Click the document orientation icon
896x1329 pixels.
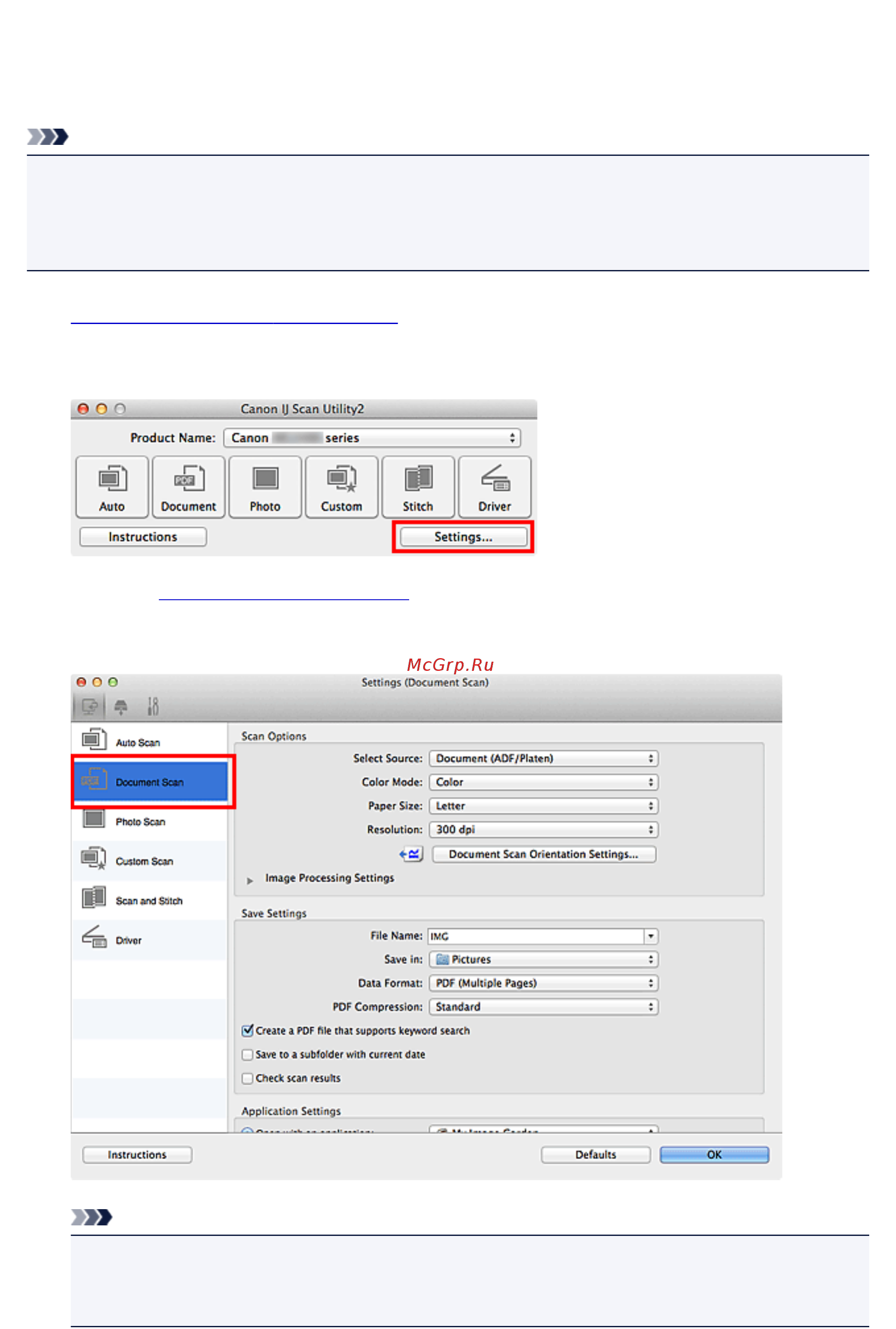pyautogui.click(x=411, y=854)
